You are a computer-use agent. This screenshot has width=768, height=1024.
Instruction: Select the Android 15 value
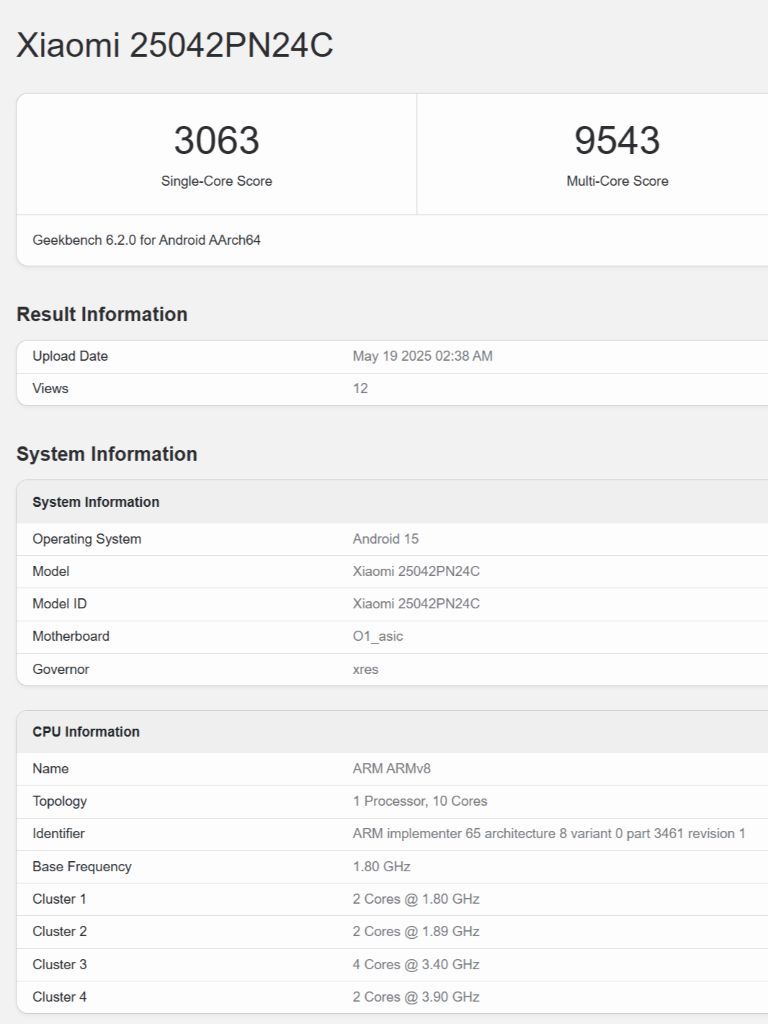385,539
